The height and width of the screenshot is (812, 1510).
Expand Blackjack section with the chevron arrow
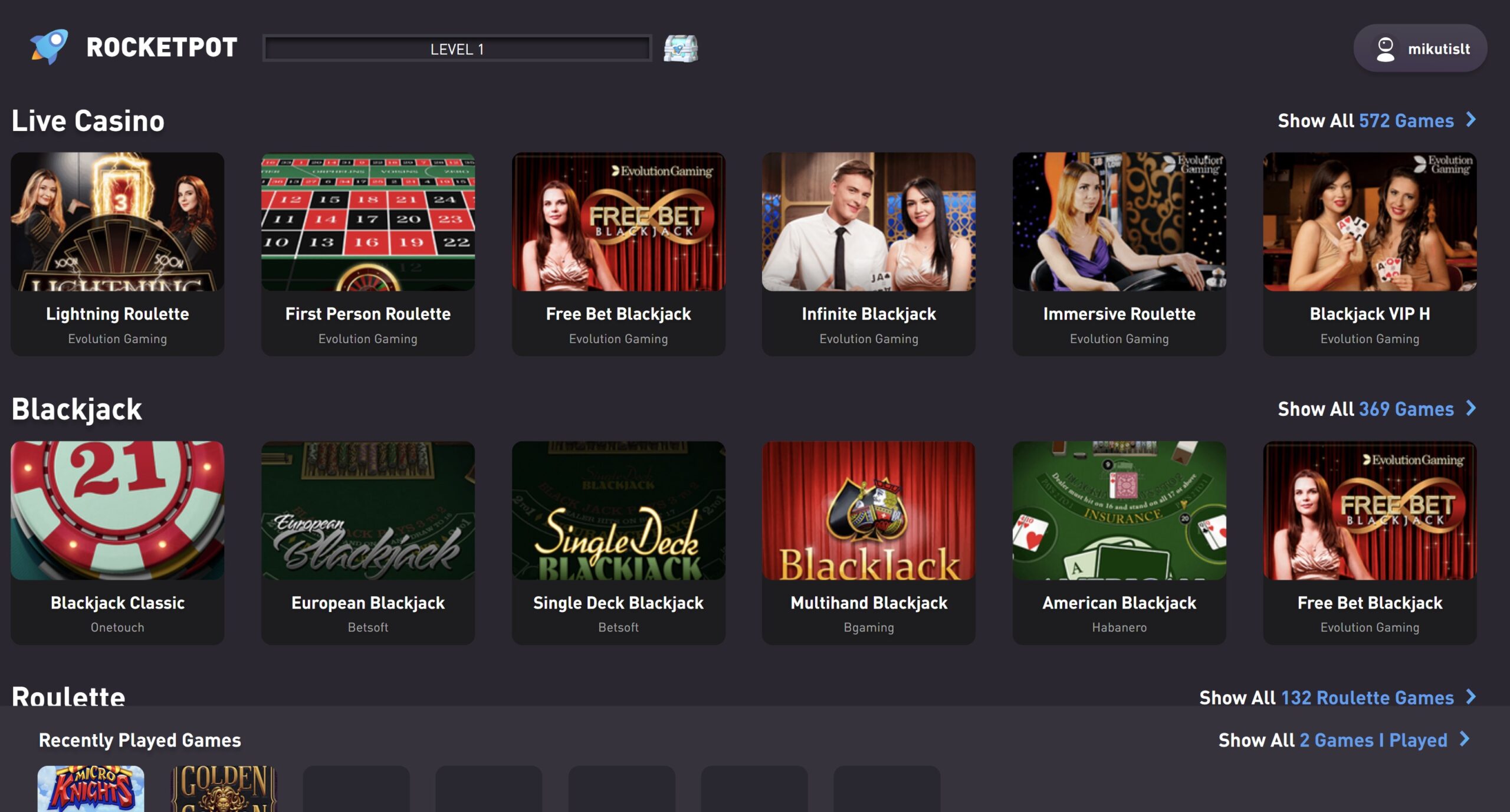click(x=1471, y=408)
